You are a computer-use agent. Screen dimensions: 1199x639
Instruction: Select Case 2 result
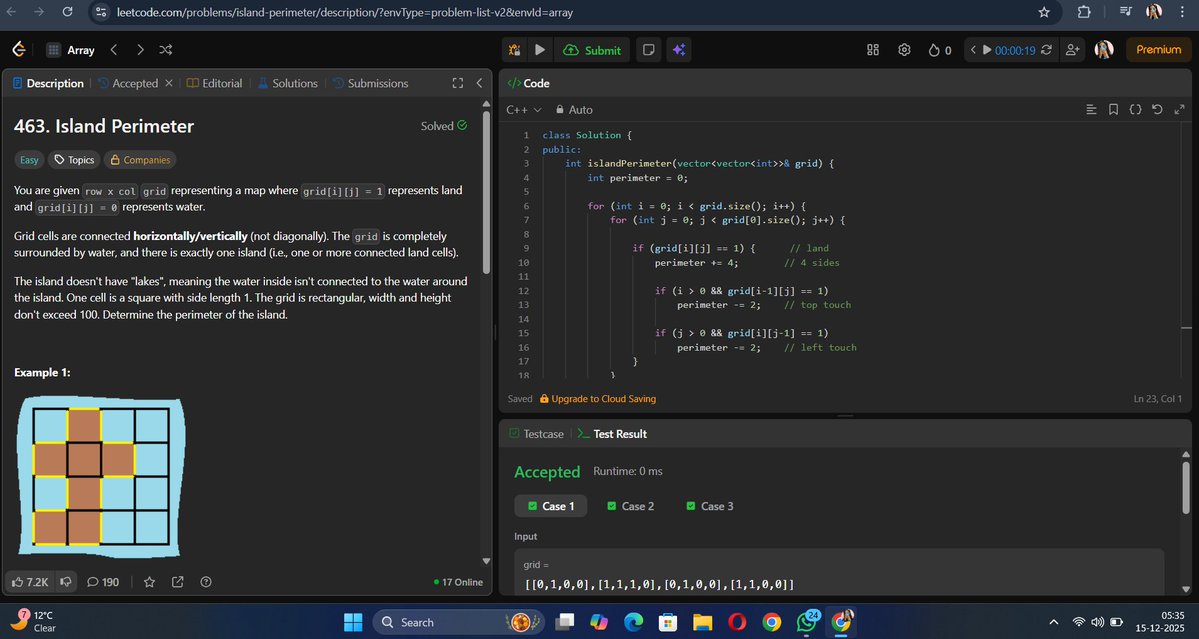click(x=630, y=506)
